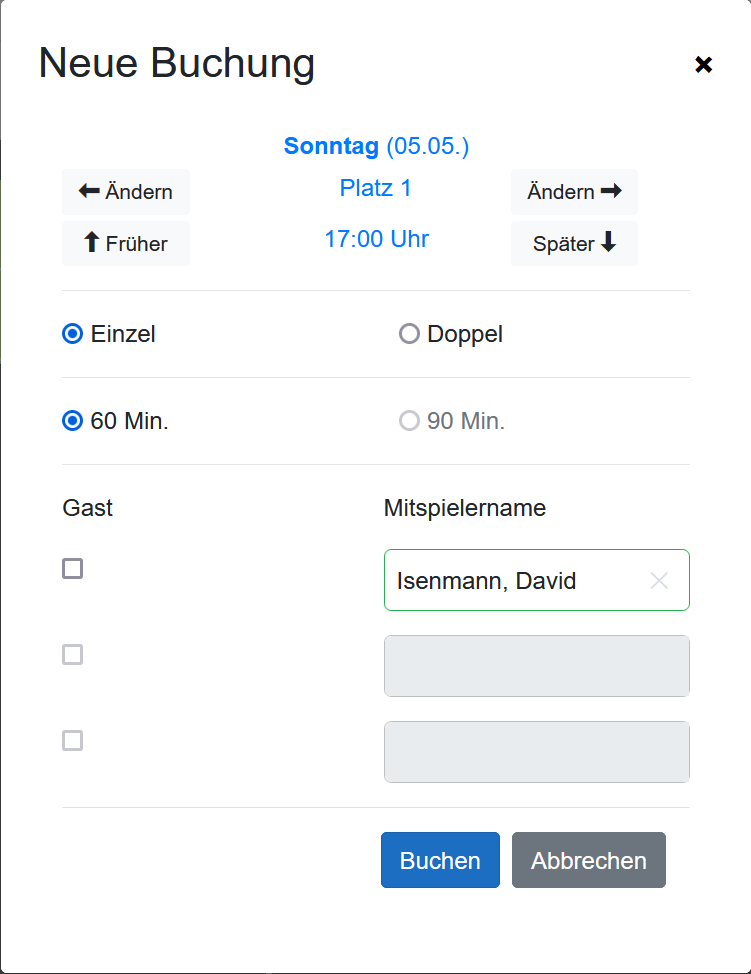Click the second Mitspielername field
Image resolution: width=751 pixels, height=974 pixels.
[536, 666]
